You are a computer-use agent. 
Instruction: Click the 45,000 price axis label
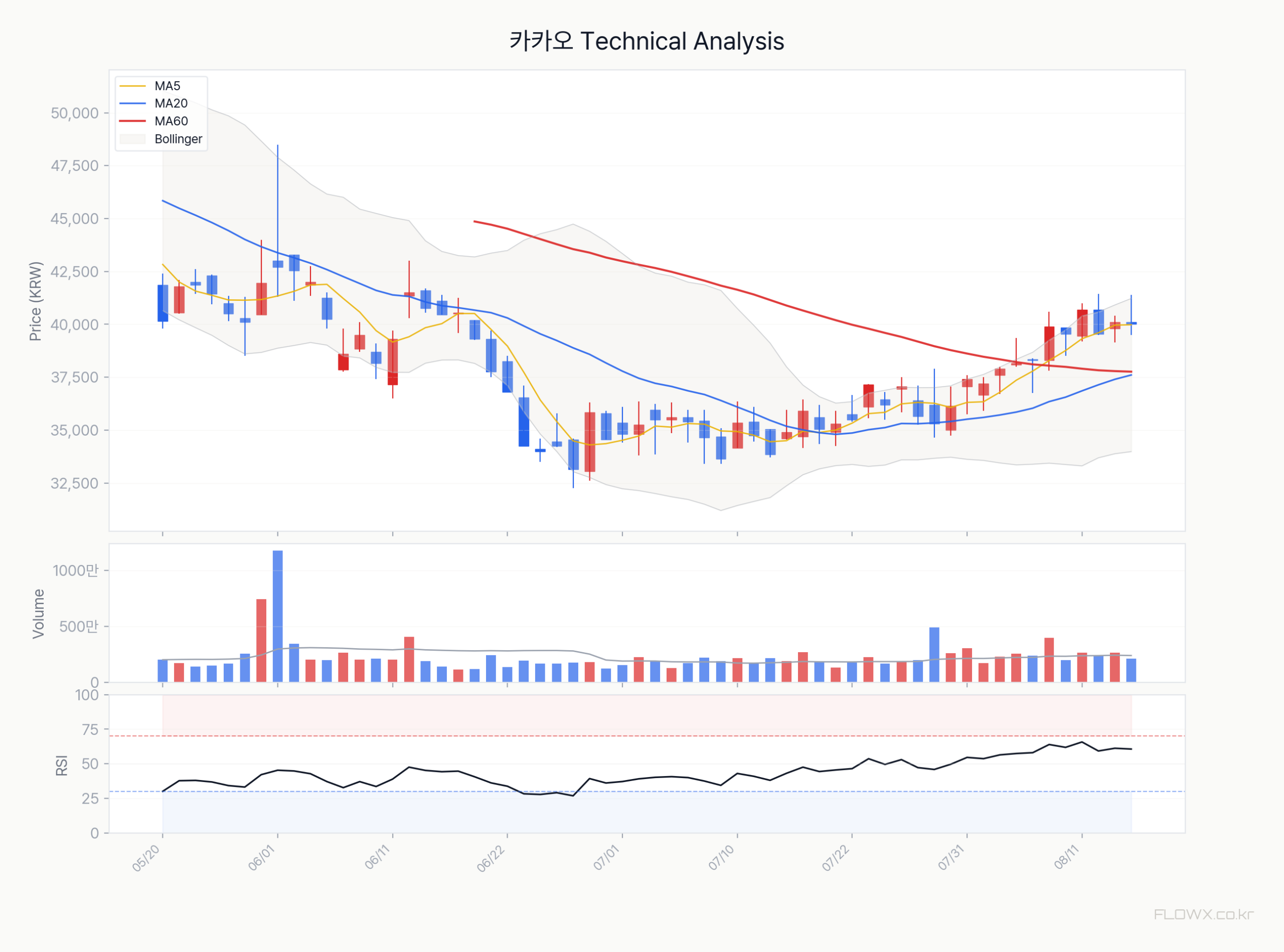tap(74, 219)
